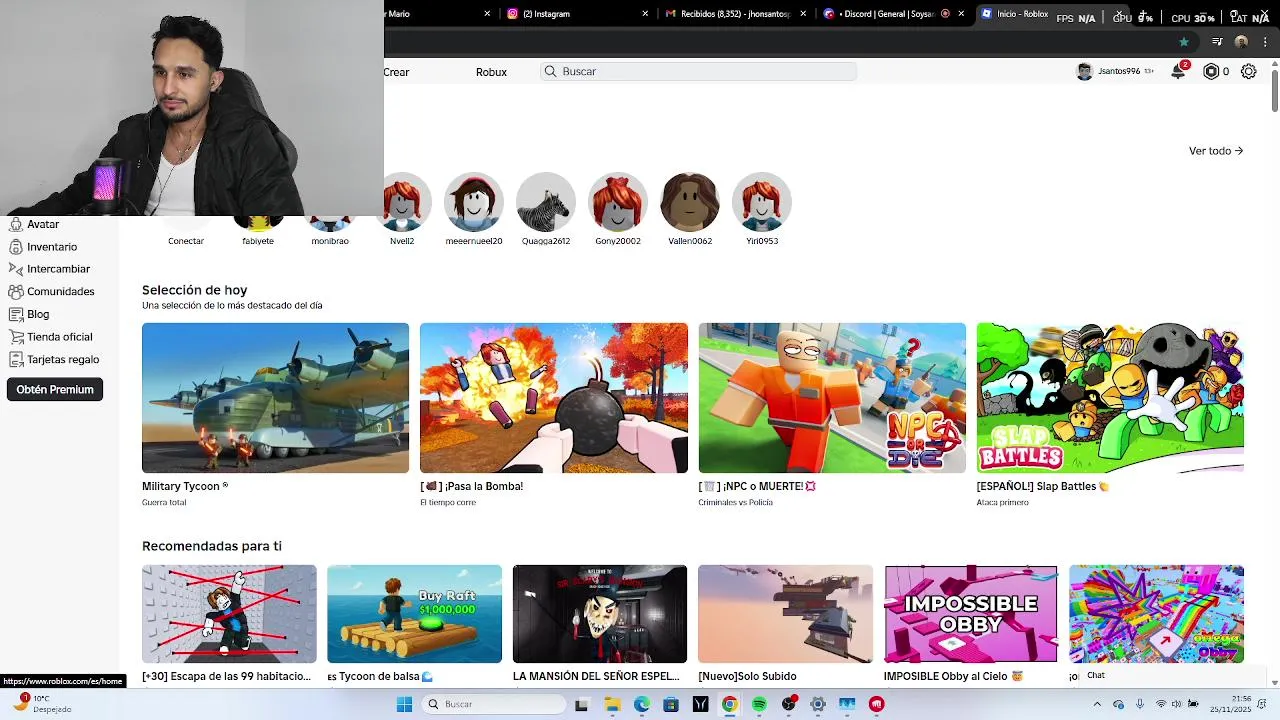Open the Intercambiar sidebar item
This screenshot has width=1280, height=720.
(50, 269)
